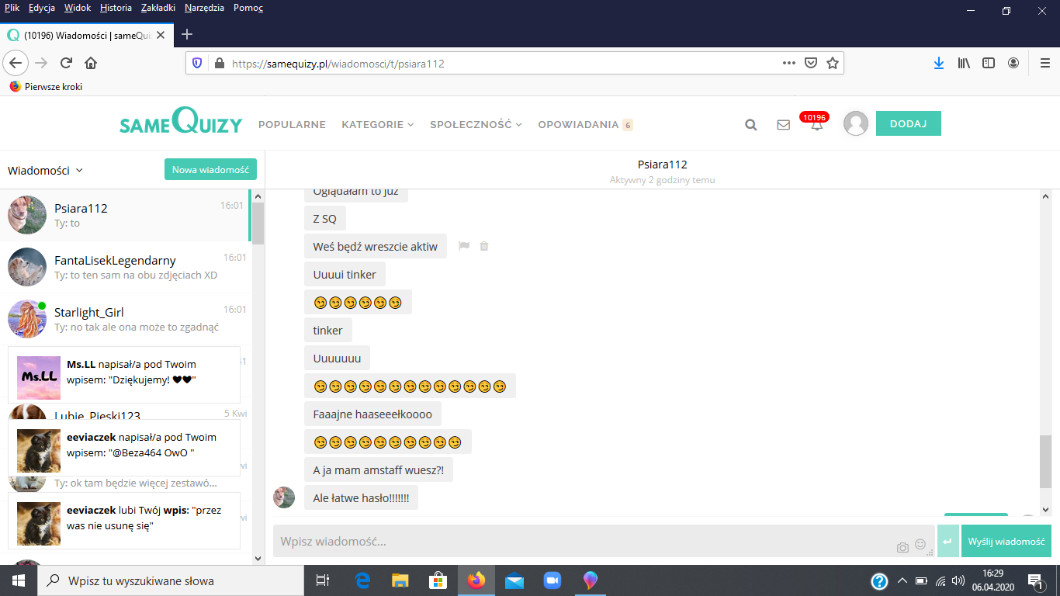
Task: Go to the POPULARNE page
Action: (292, 125)
